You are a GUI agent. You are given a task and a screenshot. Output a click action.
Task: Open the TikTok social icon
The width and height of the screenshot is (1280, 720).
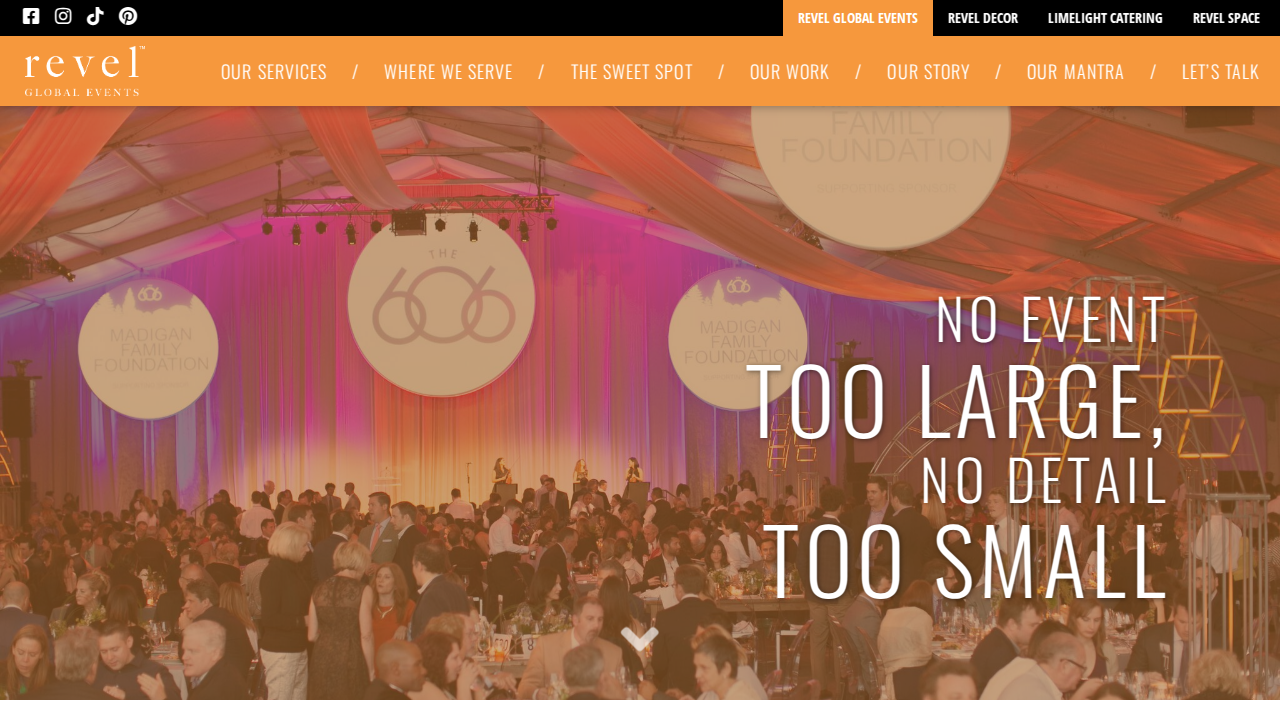point(95,16)
